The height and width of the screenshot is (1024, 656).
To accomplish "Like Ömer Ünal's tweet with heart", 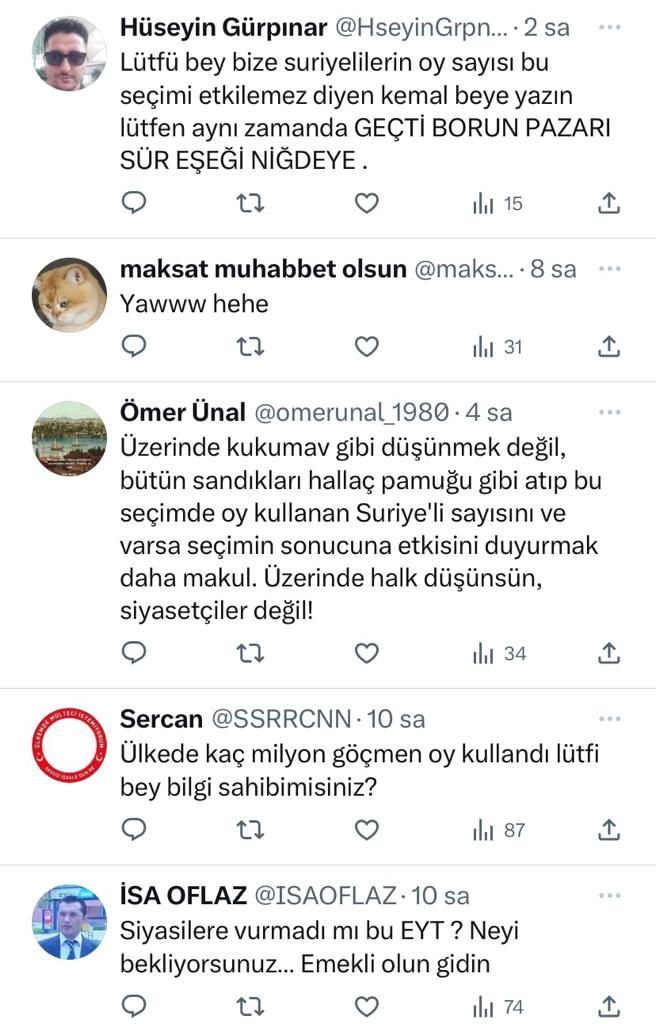I will pos(367,653).
